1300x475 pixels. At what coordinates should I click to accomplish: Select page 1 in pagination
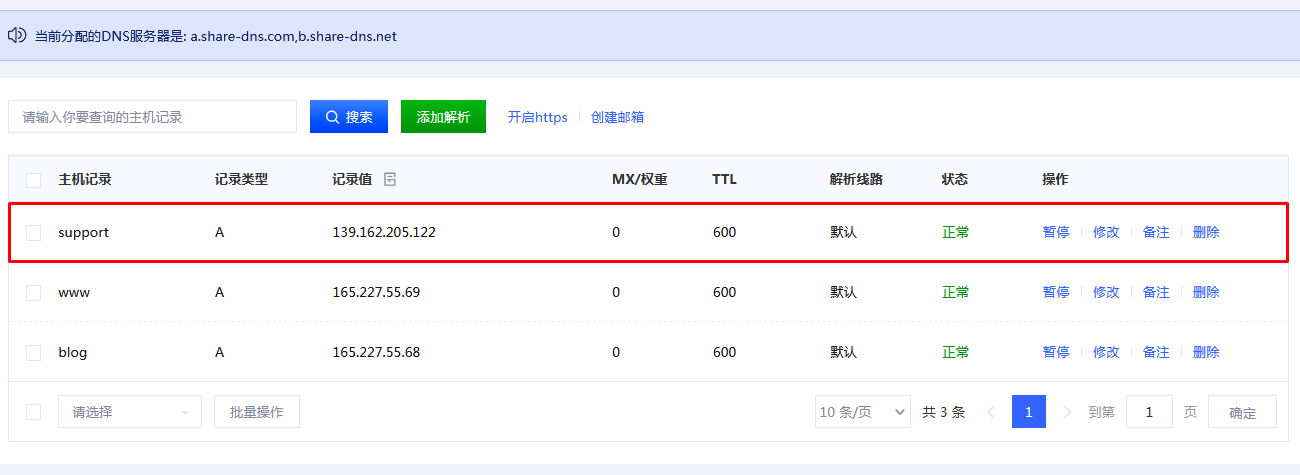point(1029,412)
